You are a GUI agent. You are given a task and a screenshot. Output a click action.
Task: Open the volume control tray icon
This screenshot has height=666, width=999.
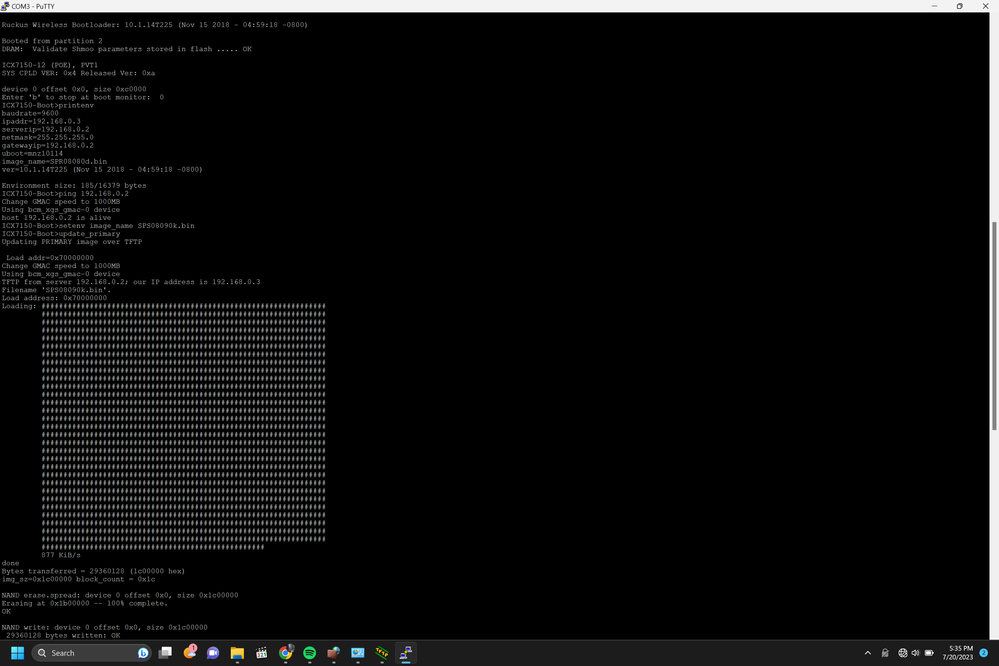pos(916,653)
